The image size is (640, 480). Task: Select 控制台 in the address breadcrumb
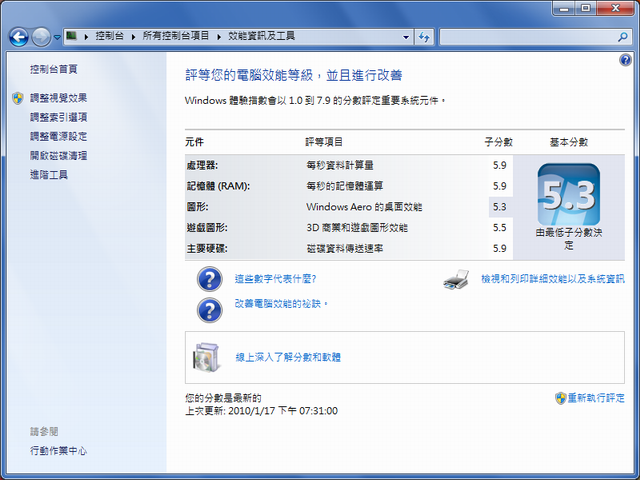point(109,36)
